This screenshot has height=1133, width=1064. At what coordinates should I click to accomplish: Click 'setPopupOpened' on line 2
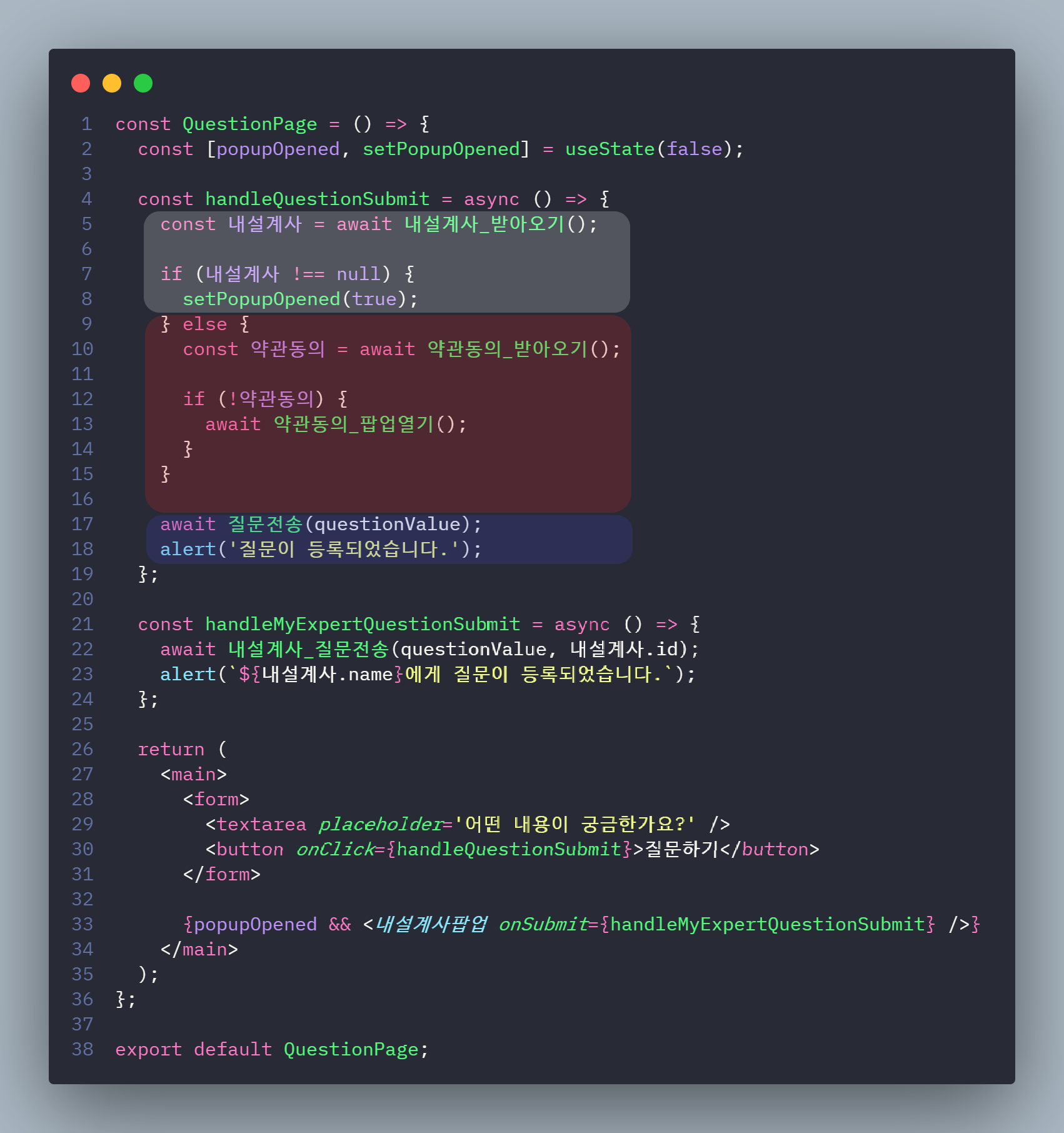point(441,149)
